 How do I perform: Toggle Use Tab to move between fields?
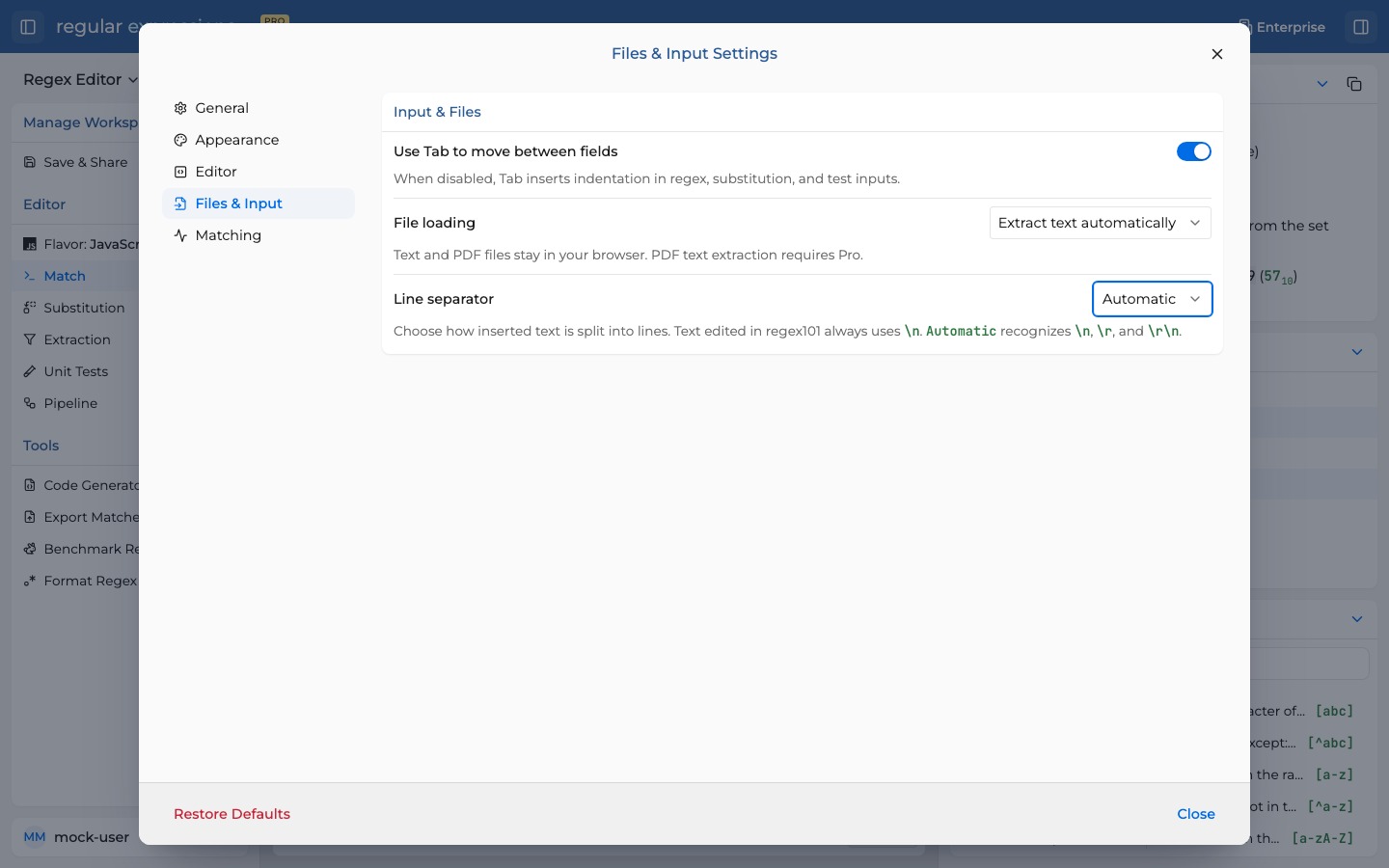(1194, 151)
